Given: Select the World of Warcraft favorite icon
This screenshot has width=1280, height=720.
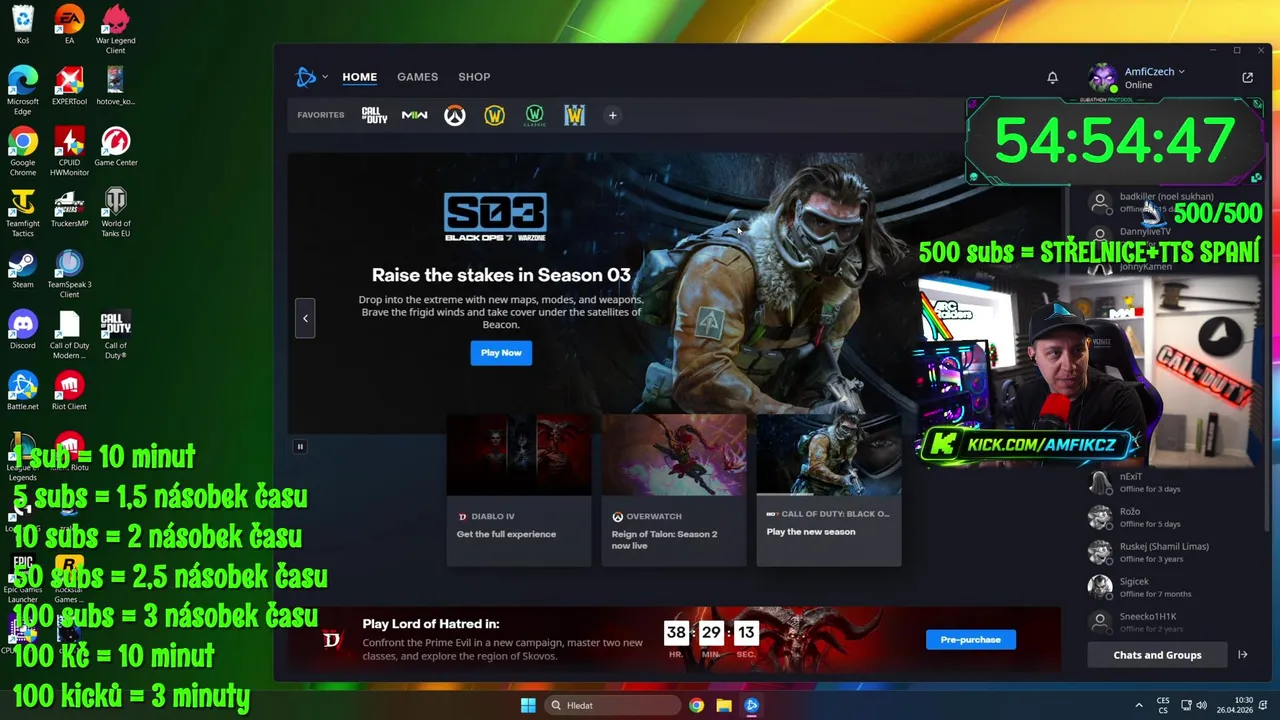Looking at the screenshot, I should [494, 115].
